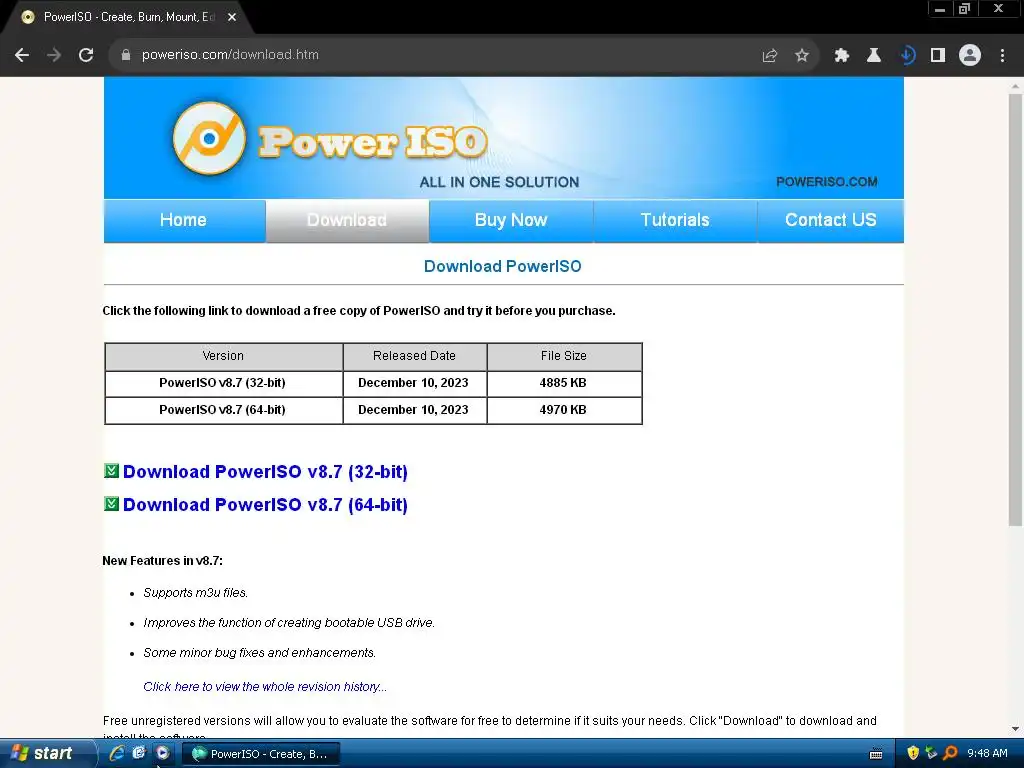Go back with the browser back arrow
1024x768 pixels.
pyautogui.click(x=22, y=55)
